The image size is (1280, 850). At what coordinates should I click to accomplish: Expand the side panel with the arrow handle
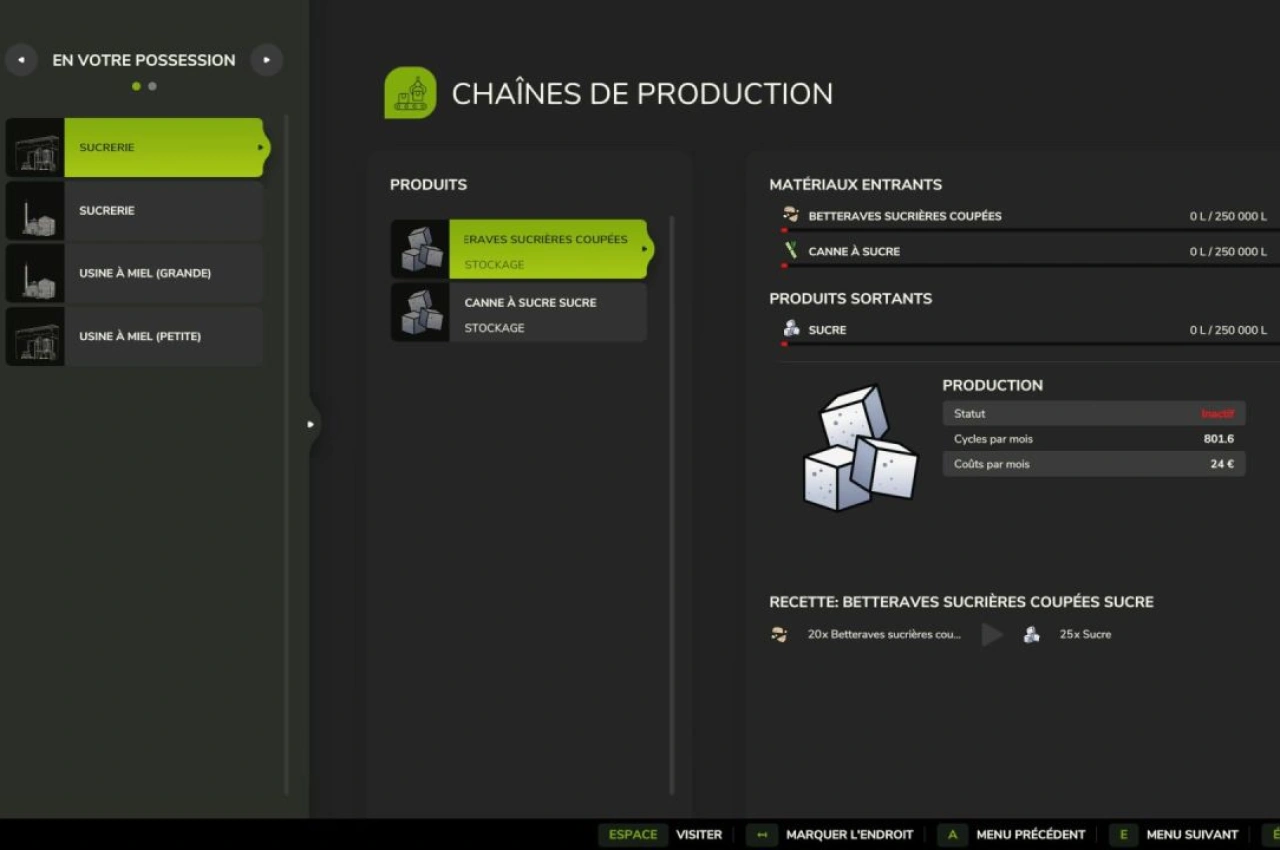click(310, 424)
